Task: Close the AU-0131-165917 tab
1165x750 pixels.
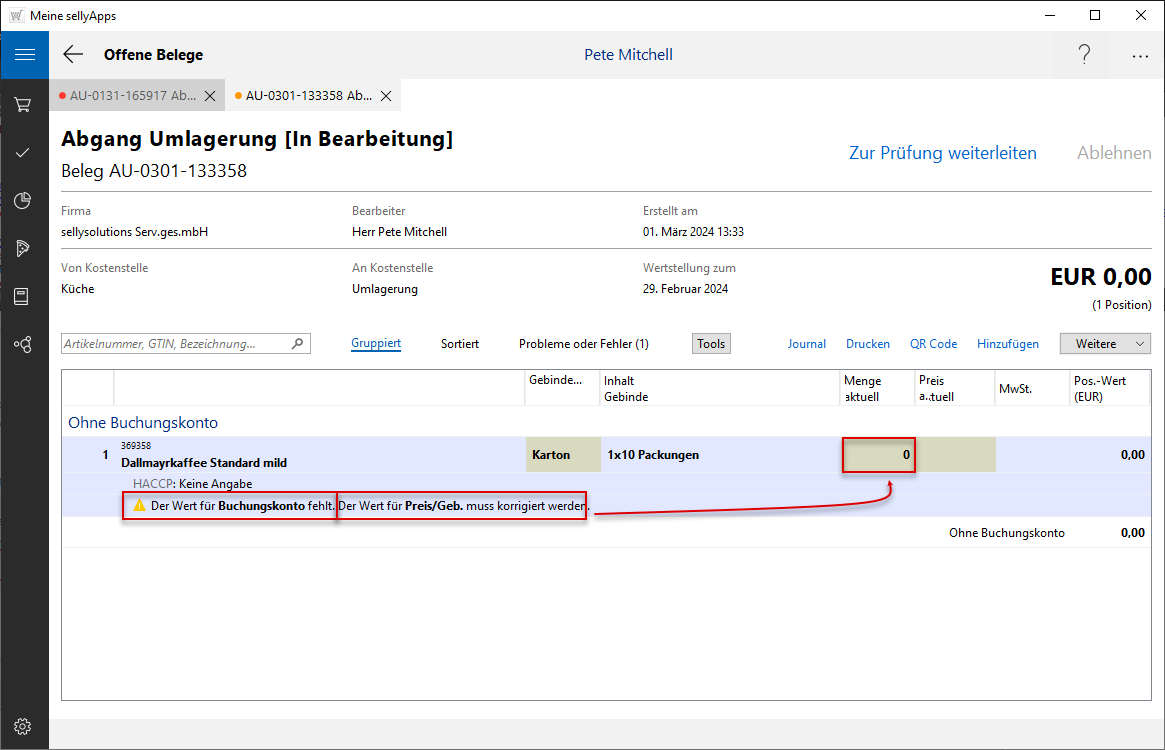Action: click(x=210, y=96)
